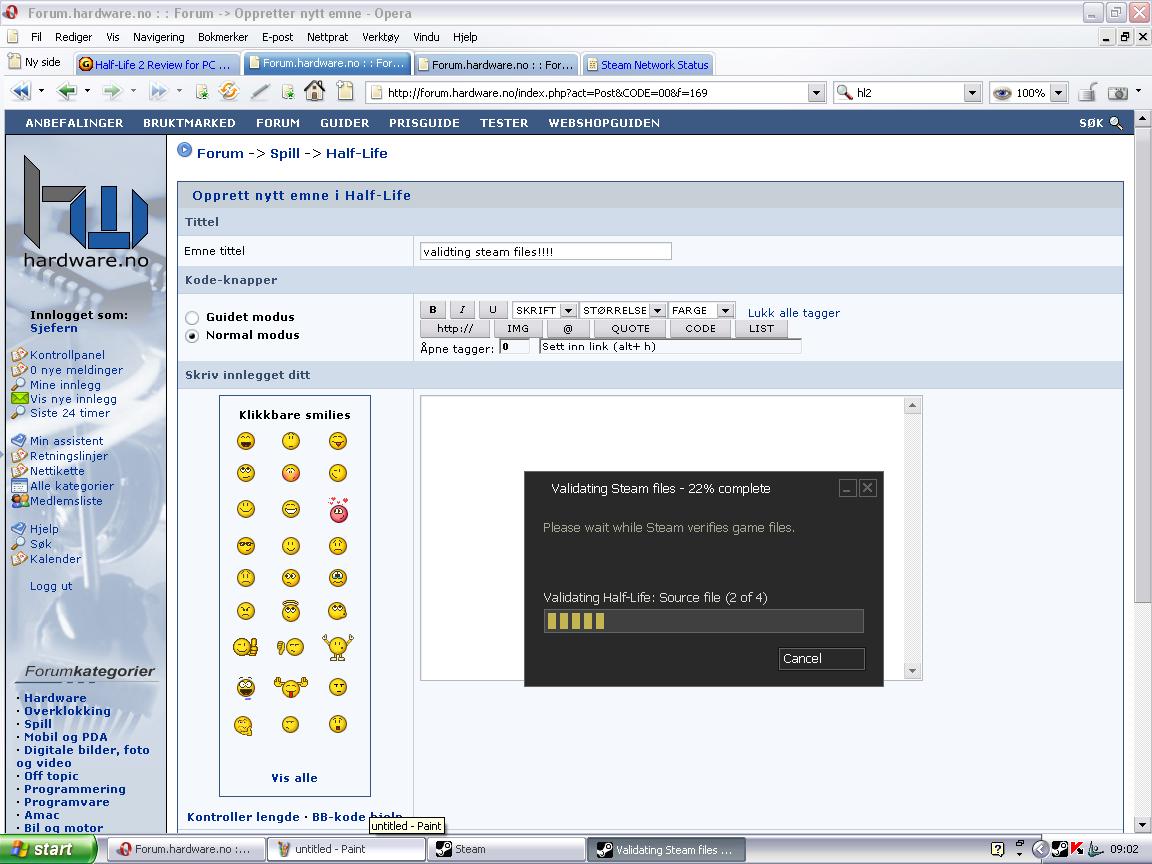Click the blue round icon before Forum breadcrumb
This screenshot has width=1152, height=864.
(x=185, y=150)
